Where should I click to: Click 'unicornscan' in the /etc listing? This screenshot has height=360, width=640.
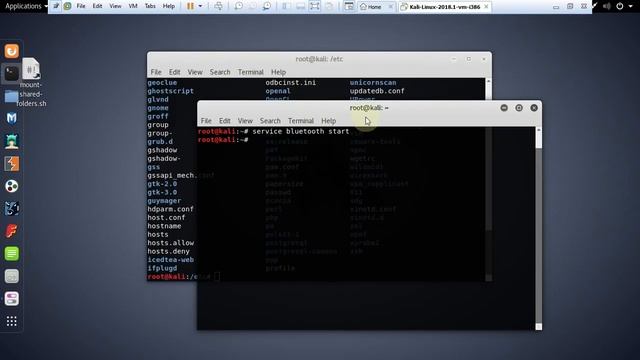pos(373,82)
